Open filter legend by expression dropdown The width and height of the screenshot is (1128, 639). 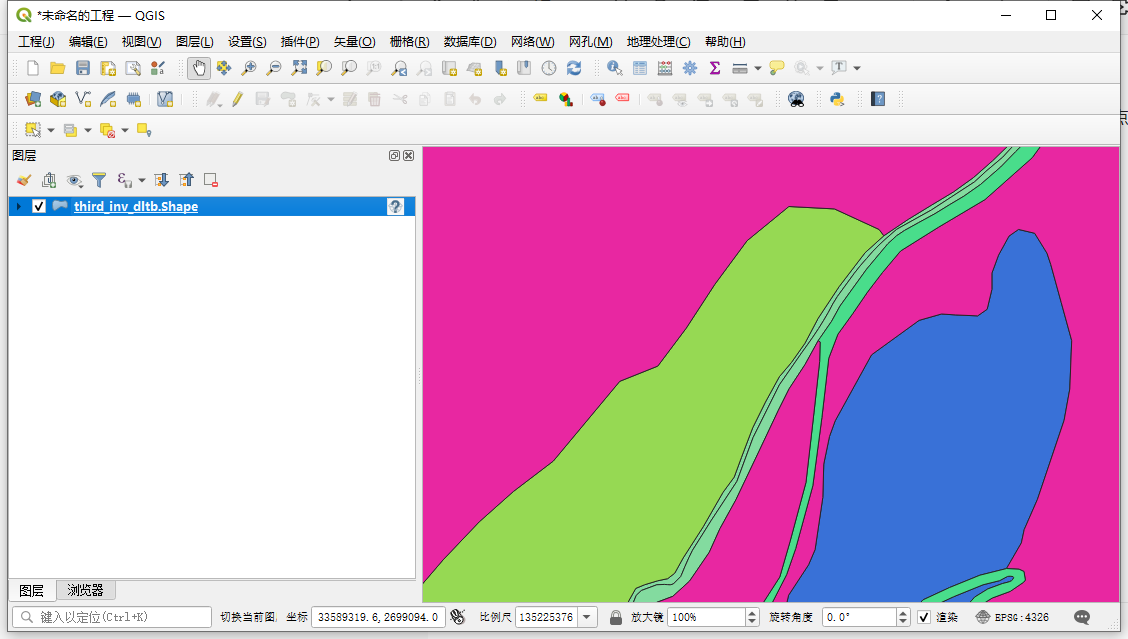pos(142,180)
